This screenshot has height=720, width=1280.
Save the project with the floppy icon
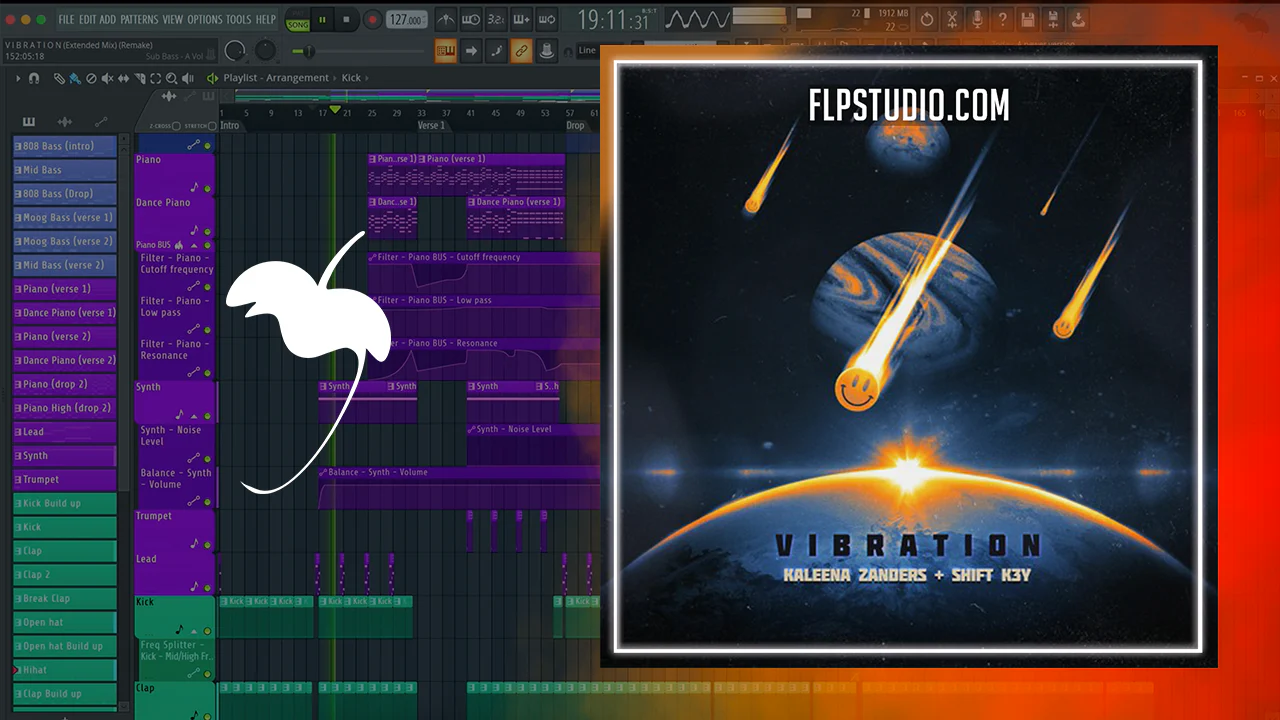coord(1028,19)
